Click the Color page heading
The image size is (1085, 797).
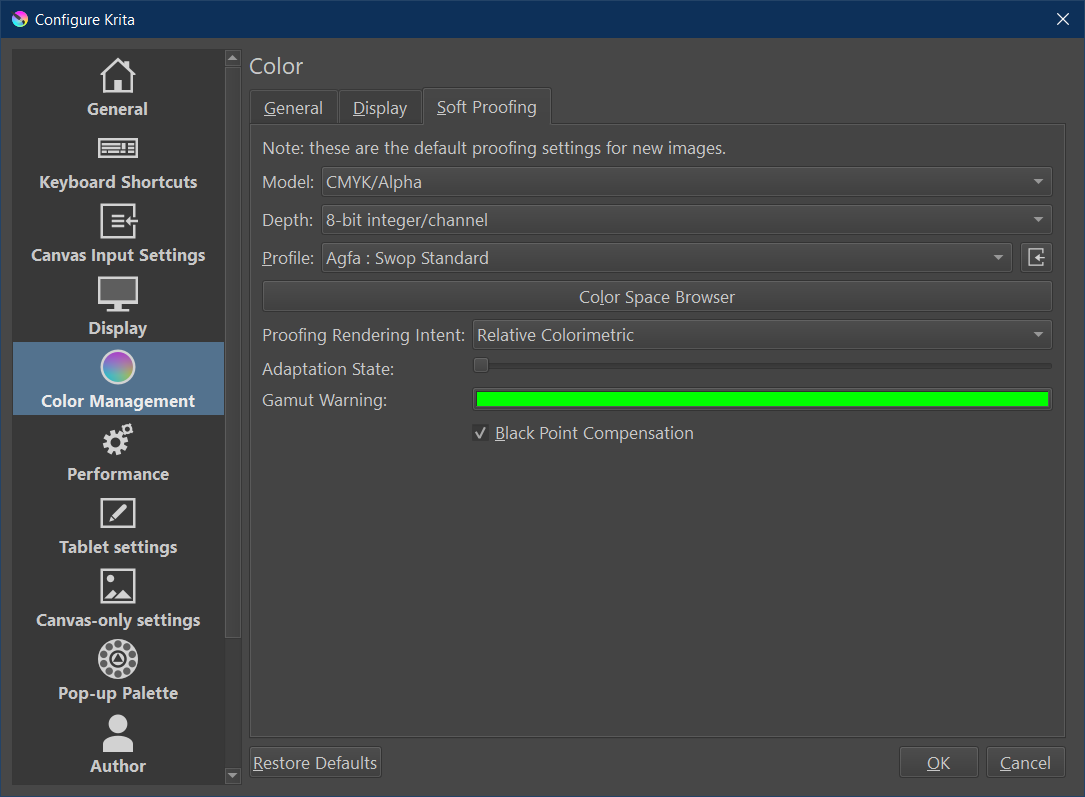pyautogui.click(x=276, y=66)
